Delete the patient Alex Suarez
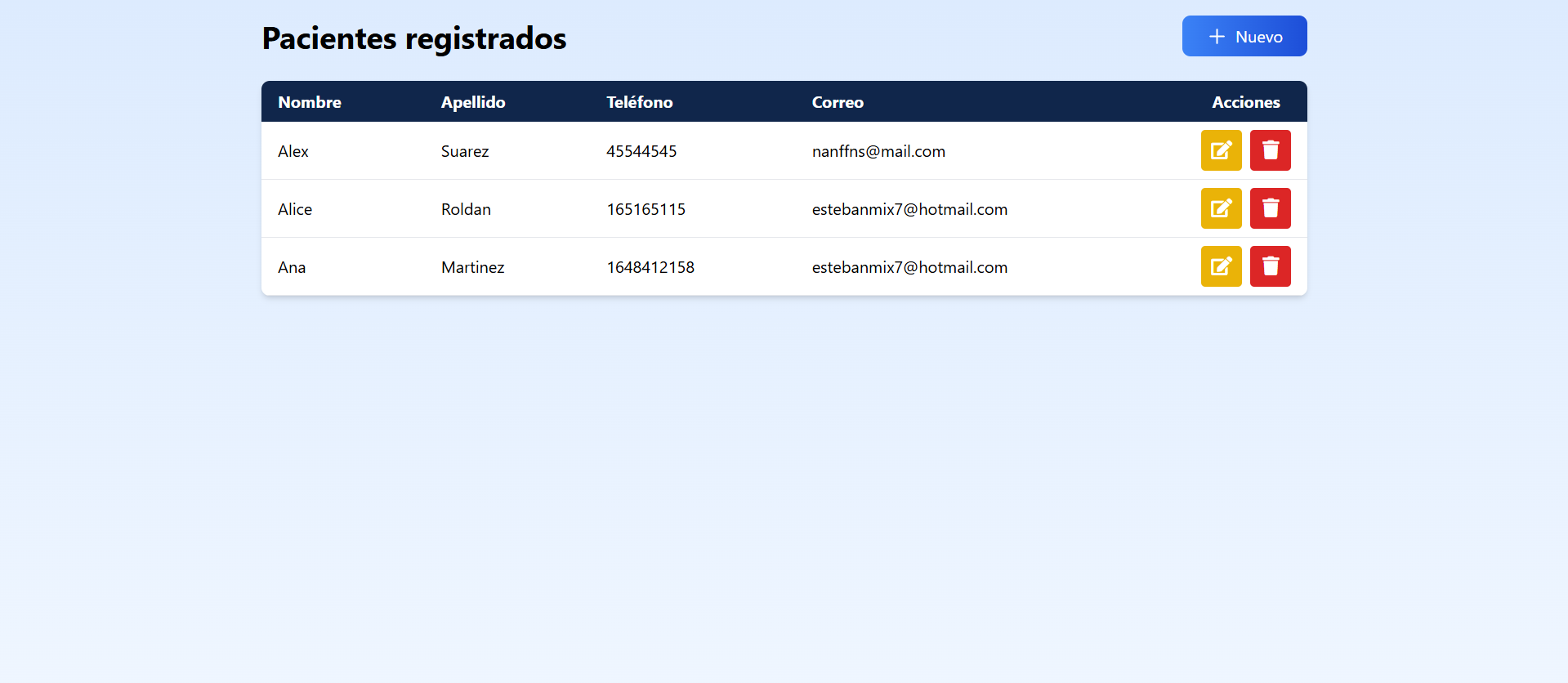The width and height of the screenshot is (1568, 683). pos(1270,150)
